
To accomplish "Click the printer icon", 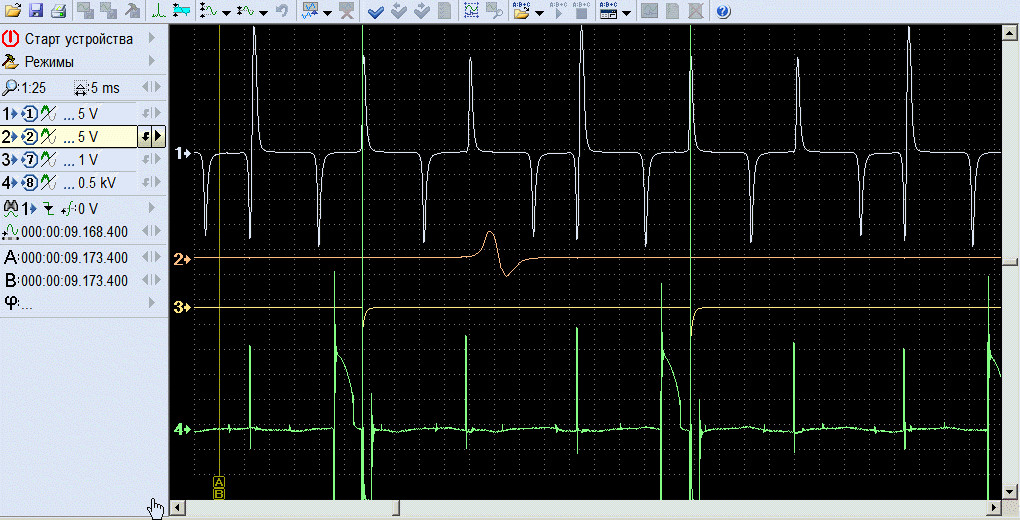I will point(59,10).
